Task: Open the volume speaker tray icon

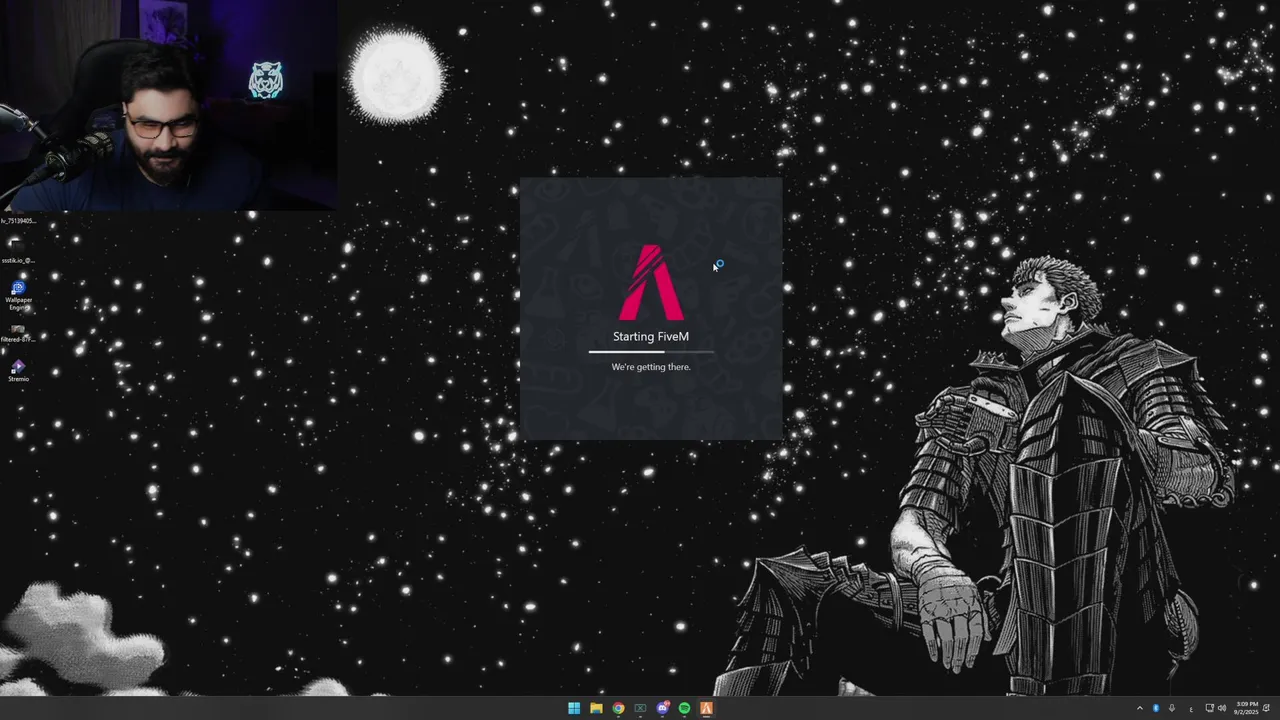Action: pos(1222,708)
